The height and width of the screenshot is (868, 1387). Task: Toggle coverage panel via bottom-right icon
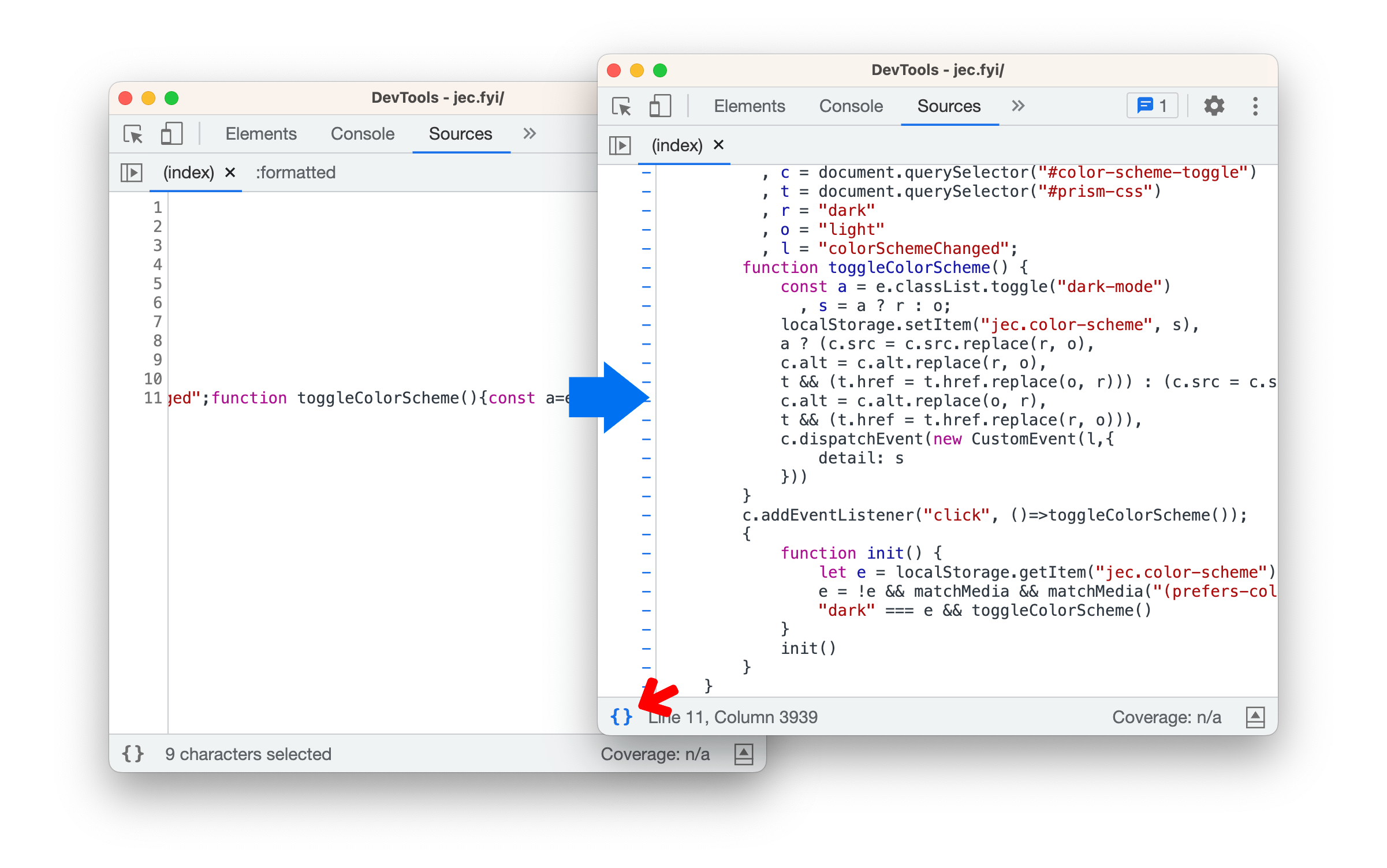point(1255,715)
